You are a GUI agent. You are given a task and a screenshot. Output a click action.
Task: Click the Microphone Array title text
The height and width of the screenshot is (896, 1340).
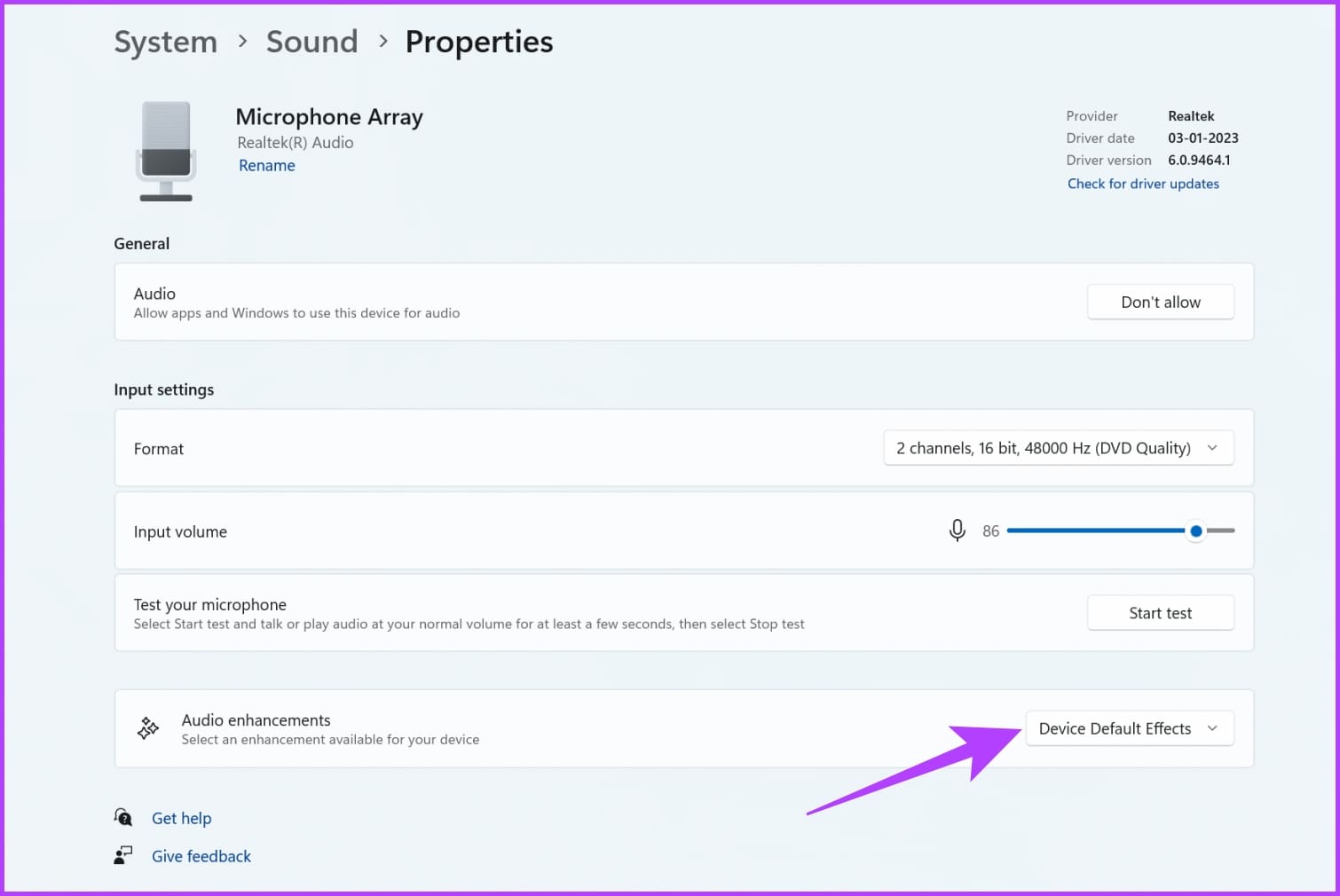tap(328, 116)
